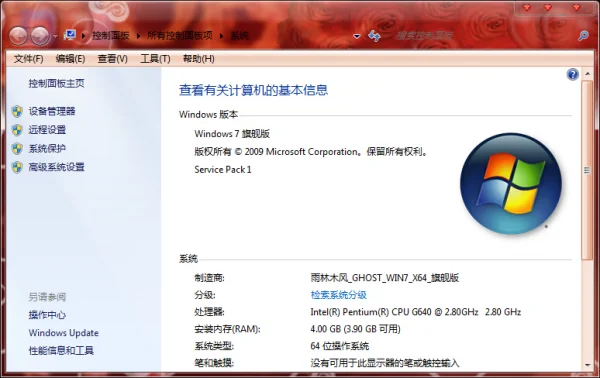Viewport: 600px width, 378px height.
Task: Expand the arrow after 控制面板 breadcrumb
Action: click(138, 36)
